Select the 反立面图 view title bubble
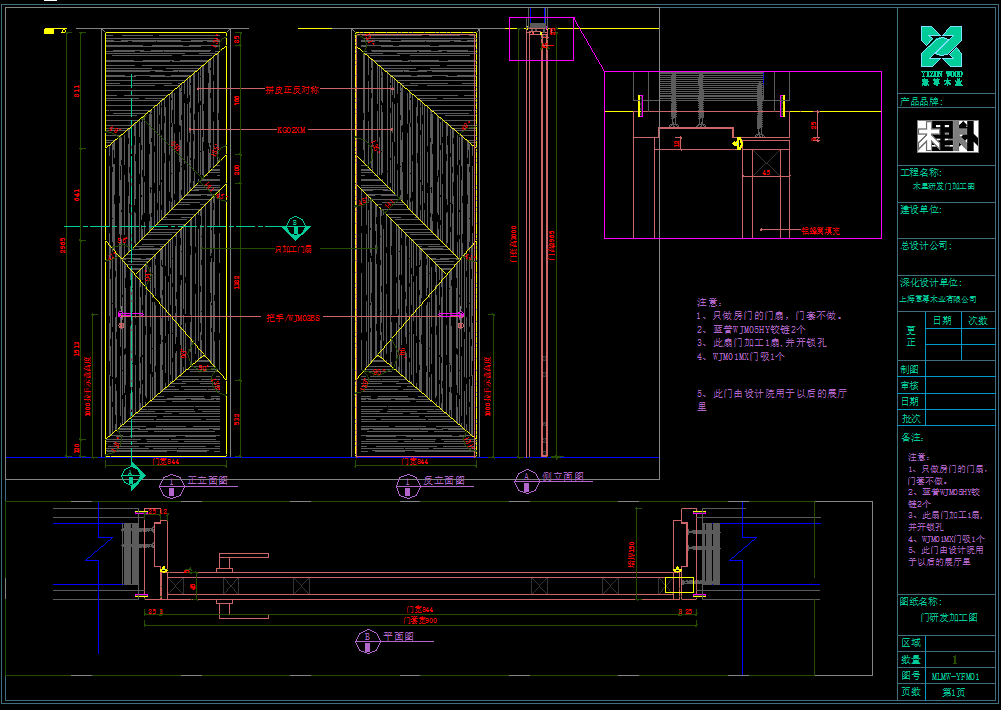The image size is (1001, 710). click(406, 485)
